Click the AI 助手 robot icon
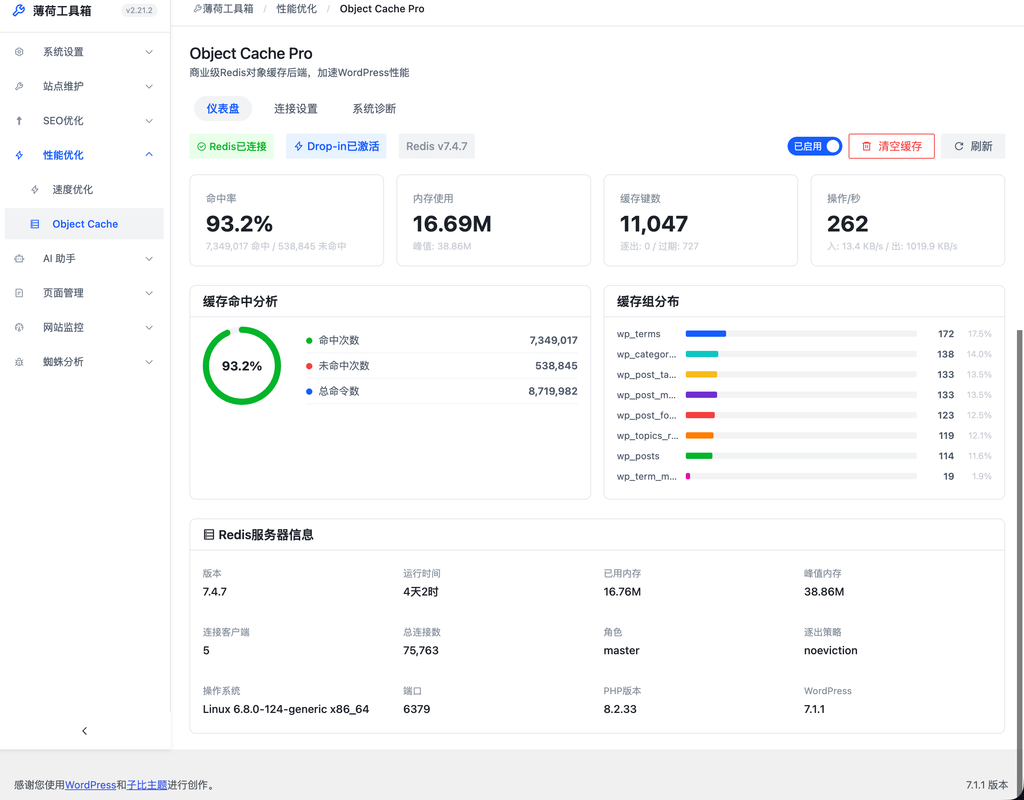The height and width of the screenshot is (800, 1024). point(19,259)
